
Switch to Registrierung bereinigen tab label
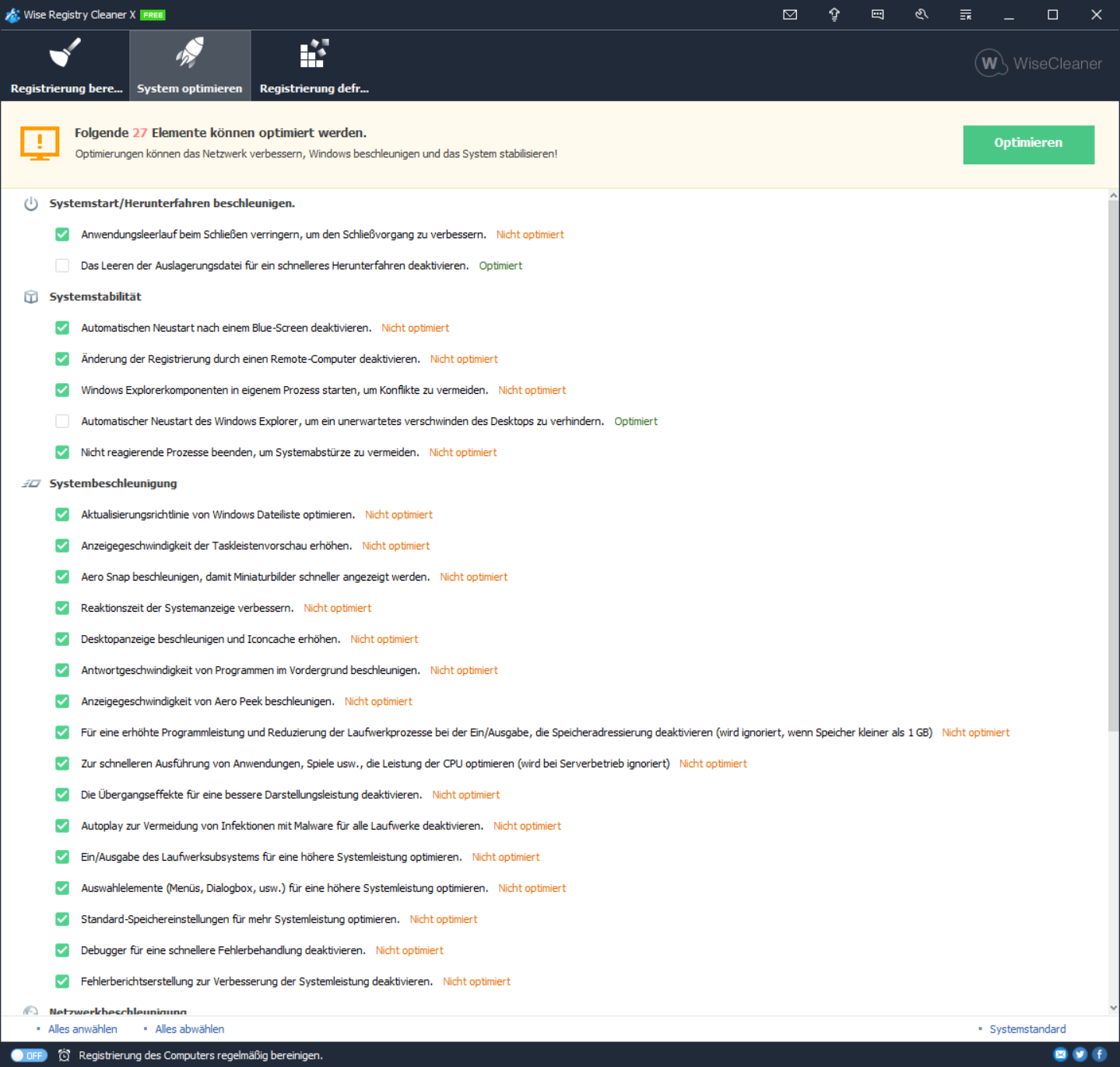pos(66,89)
